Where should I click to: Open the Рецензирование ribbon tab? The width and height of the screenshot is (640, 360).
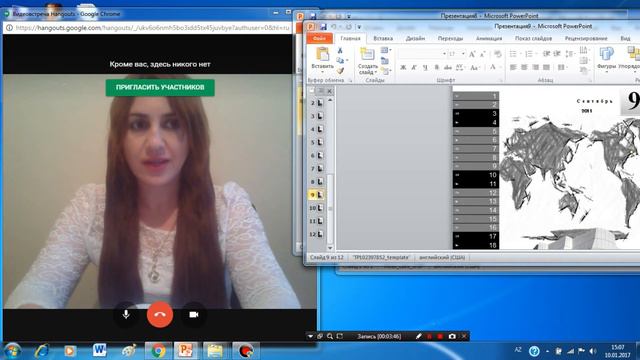point(586,38)
